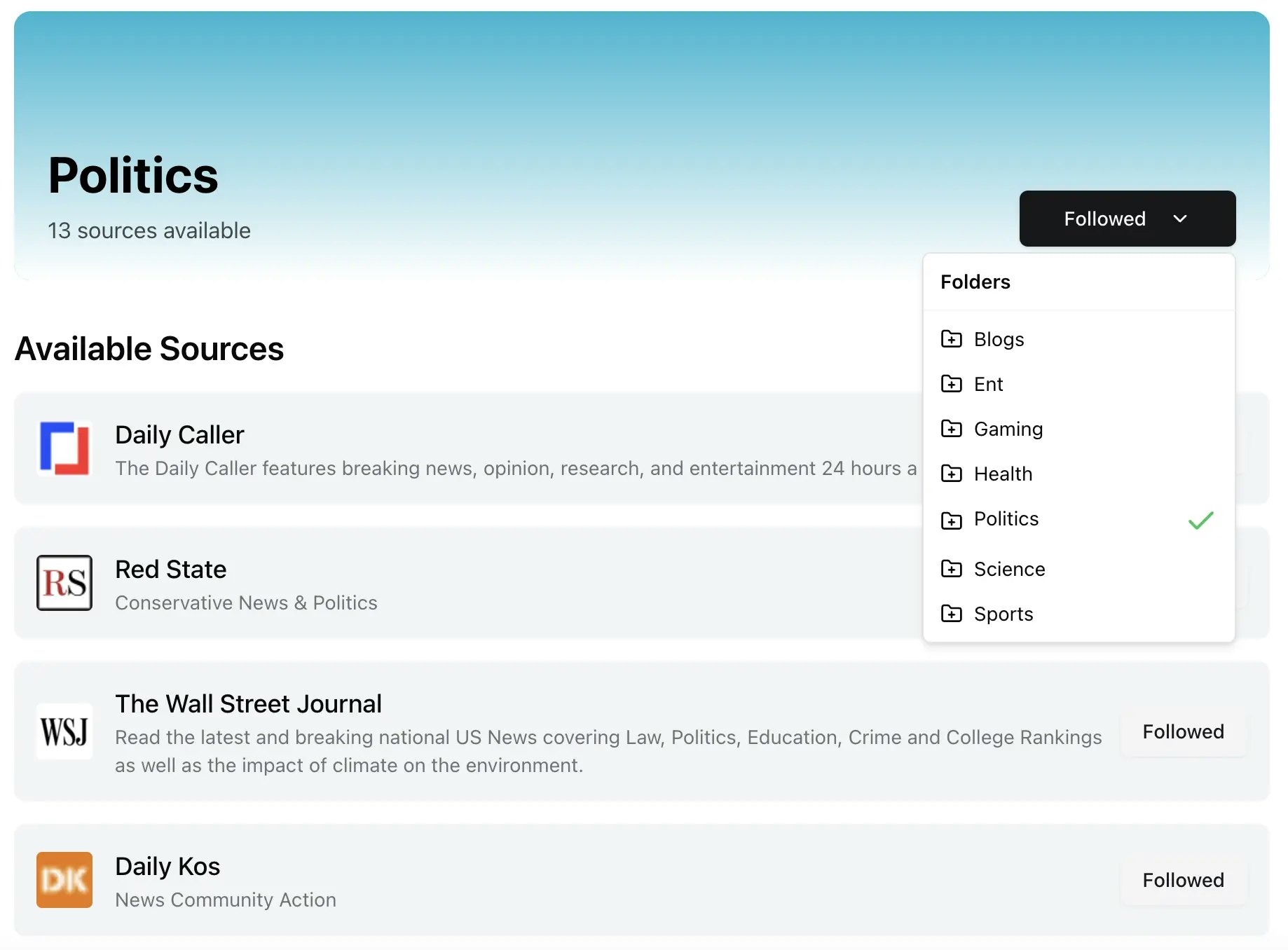Click the WSJ logo thumbnail
1288x950 pixels.
click(64, 731)
